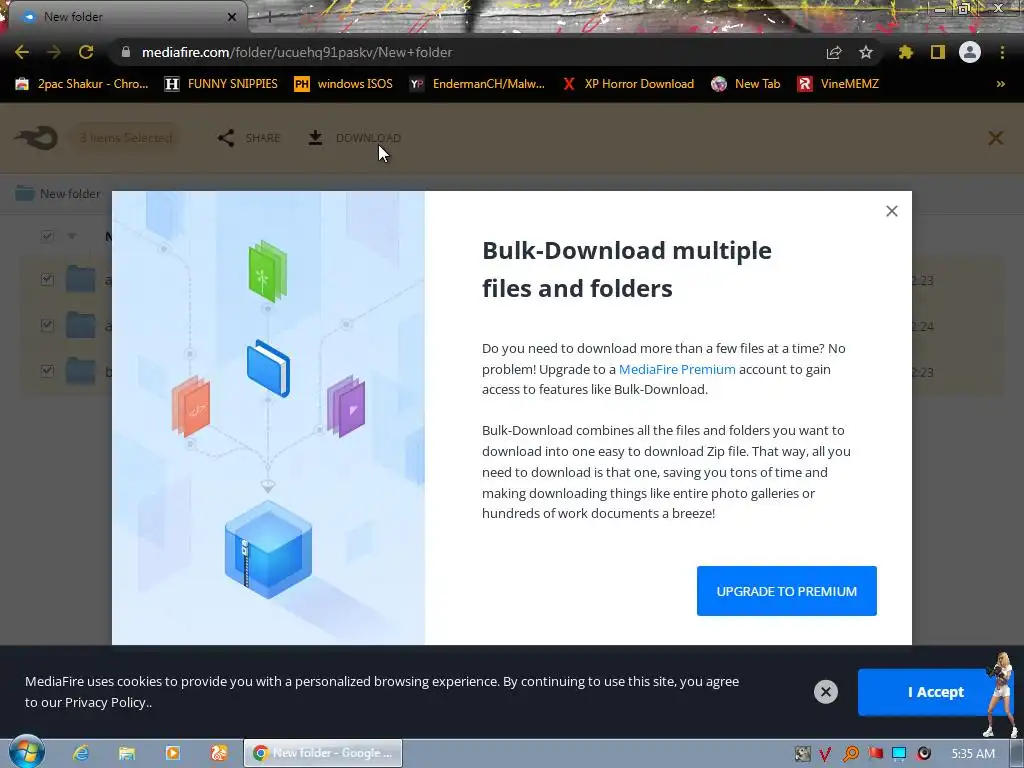Viewport: 1024px width, 768px height.
Task: Click the red flag tray icon
Action: [x=875, y=754]
